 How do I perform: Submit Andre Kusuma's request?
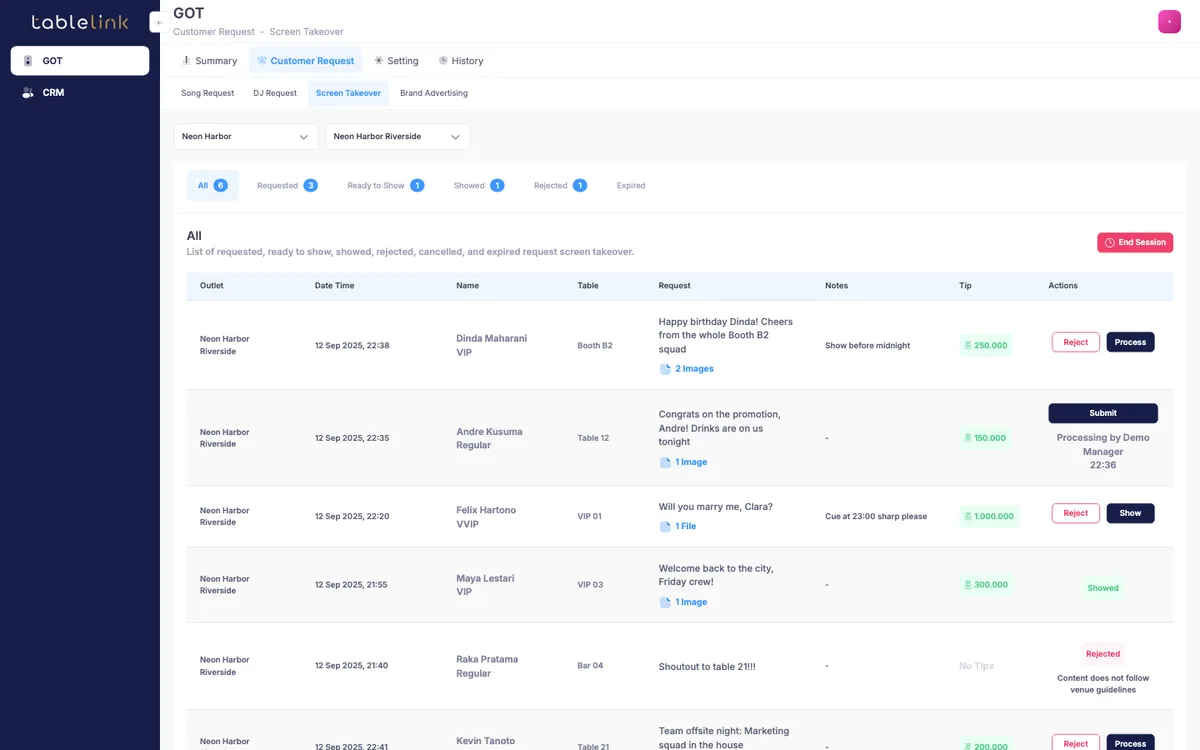click(1103, 413)
